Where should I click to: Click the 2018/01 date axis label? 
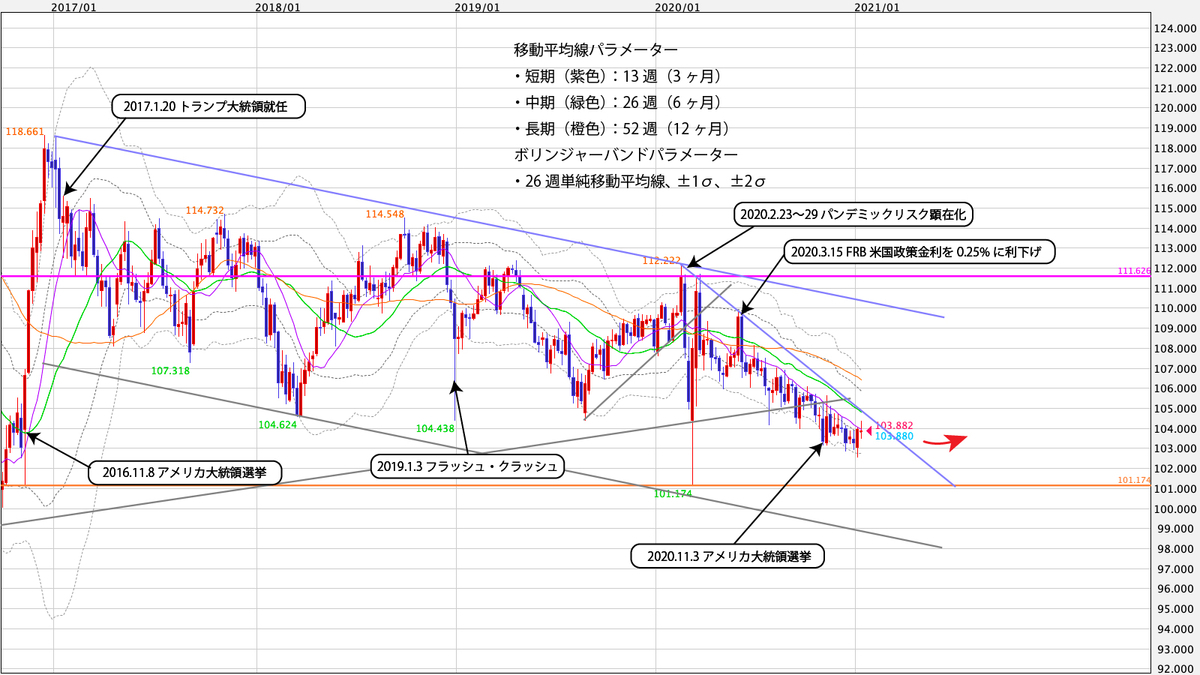[x=277, y=7]
